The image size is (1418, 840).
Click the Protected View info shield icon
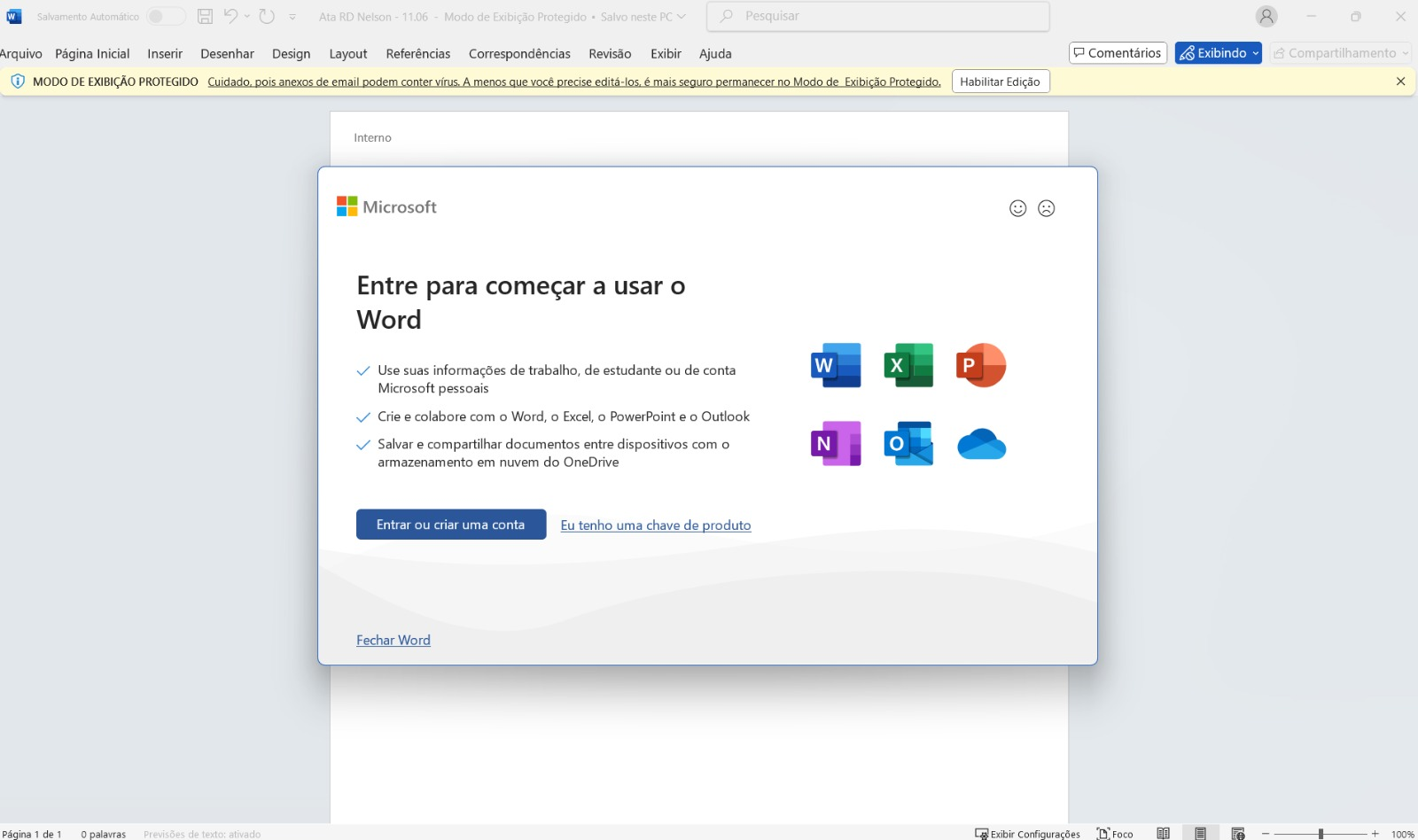coord(18,82)
